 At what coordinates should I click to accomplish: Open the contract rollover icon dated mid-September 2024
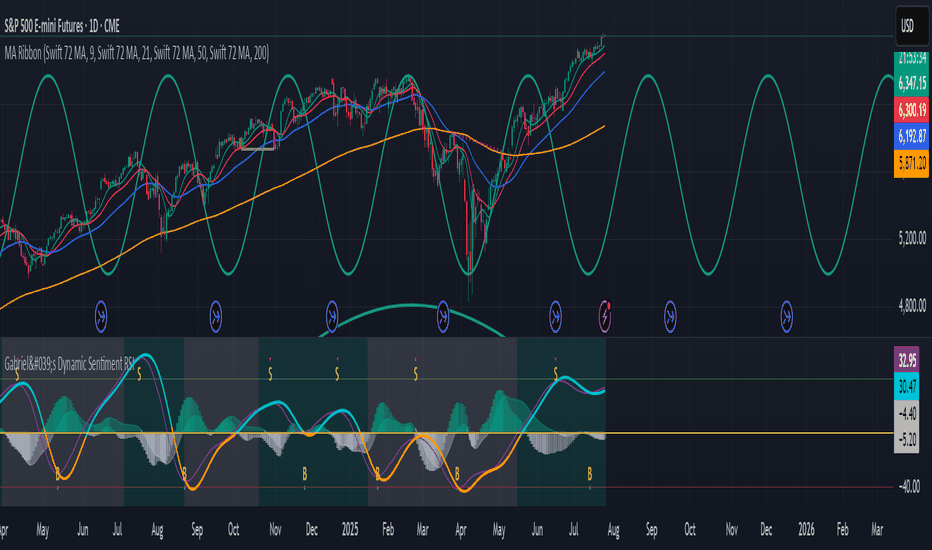[216, 316]
